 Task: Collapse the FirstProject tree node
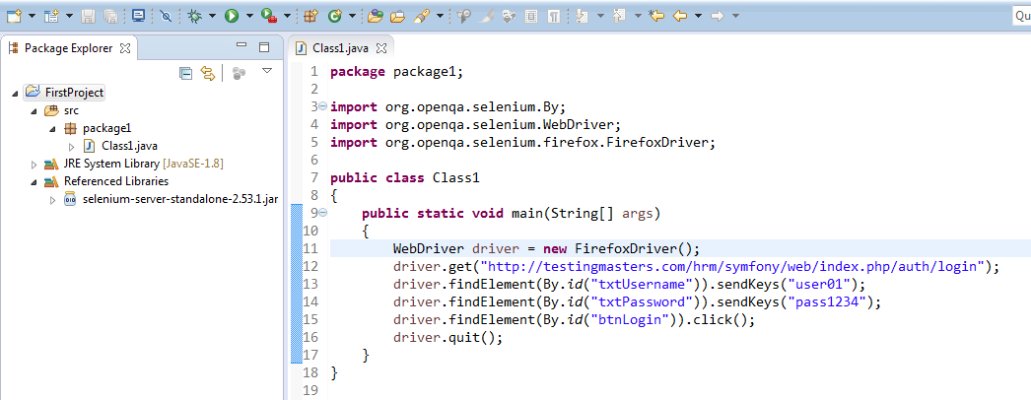(x=16, y=93)
